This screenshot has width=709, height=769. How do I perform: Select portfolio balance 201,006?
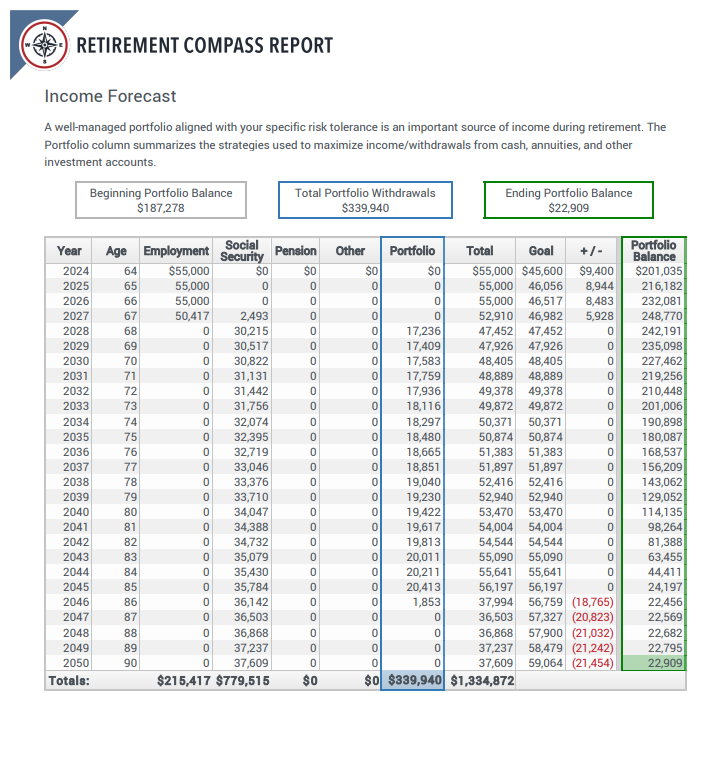pyautogui.click(x=661, y=406)
